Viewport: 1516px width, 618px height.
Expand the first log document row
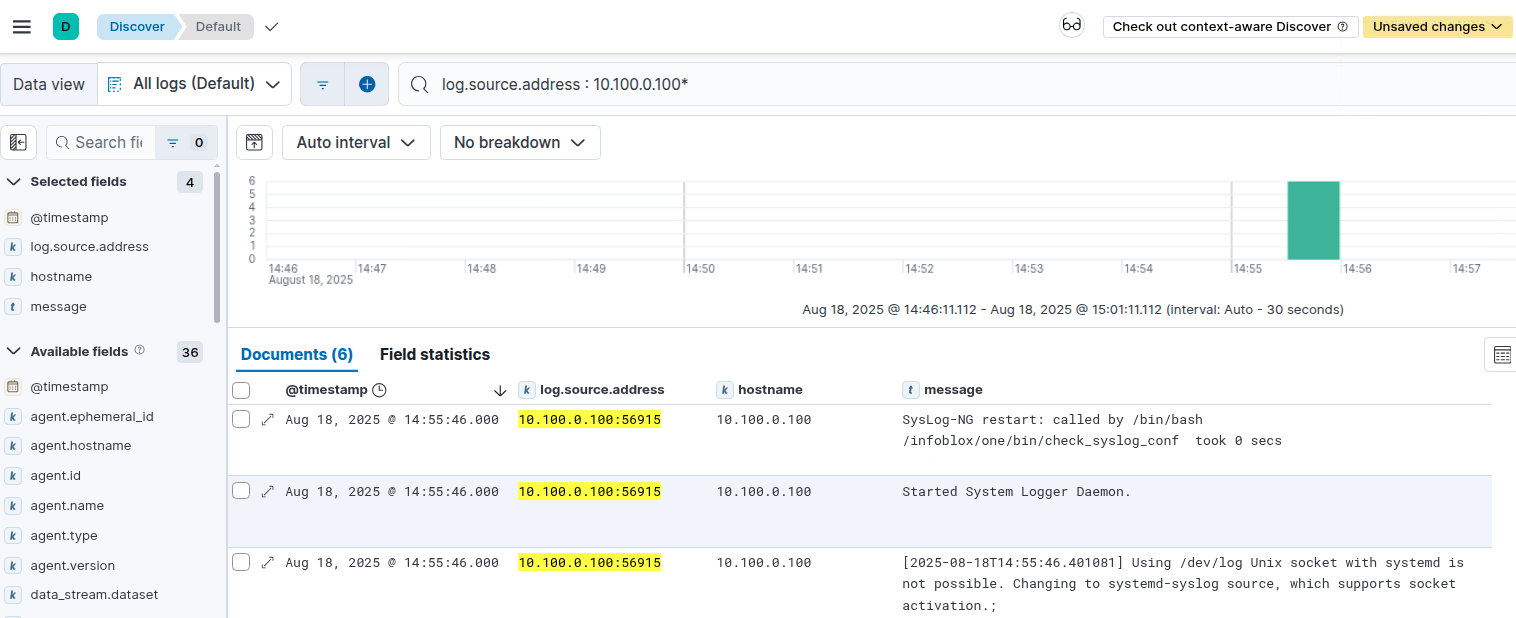coord(267,420)
